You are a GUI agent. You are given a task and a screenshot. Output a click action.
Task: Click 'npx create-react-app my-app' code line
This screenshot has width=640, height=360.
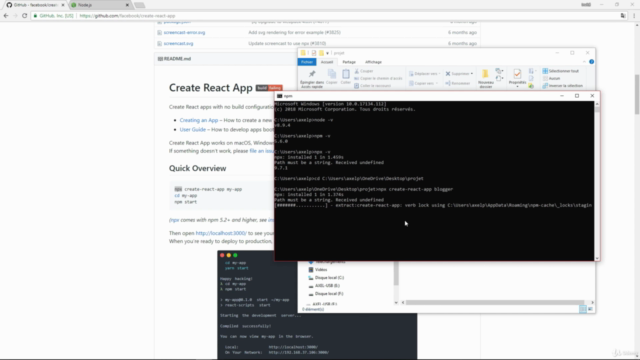208,189
